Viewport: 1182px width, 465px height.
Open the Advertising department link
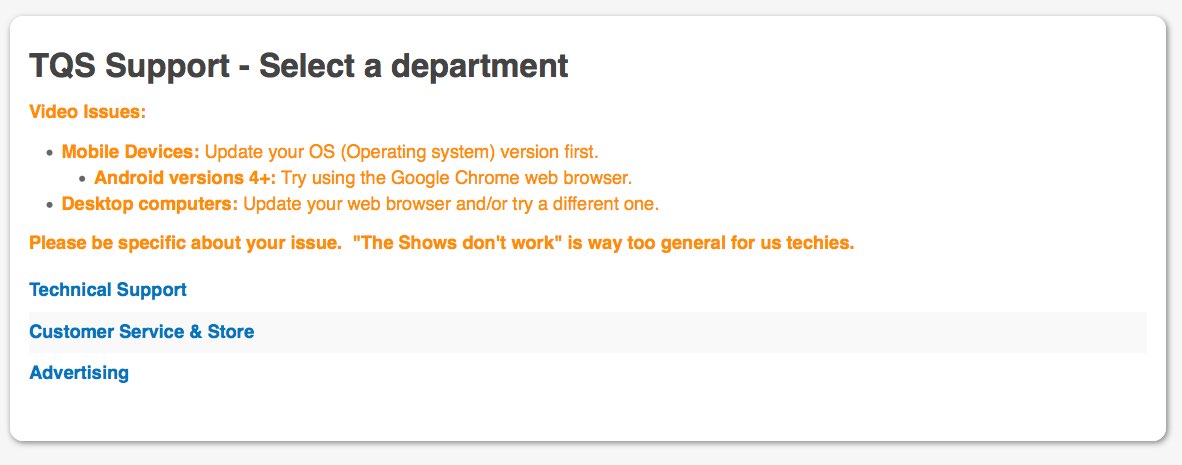[x=79, y=373]
